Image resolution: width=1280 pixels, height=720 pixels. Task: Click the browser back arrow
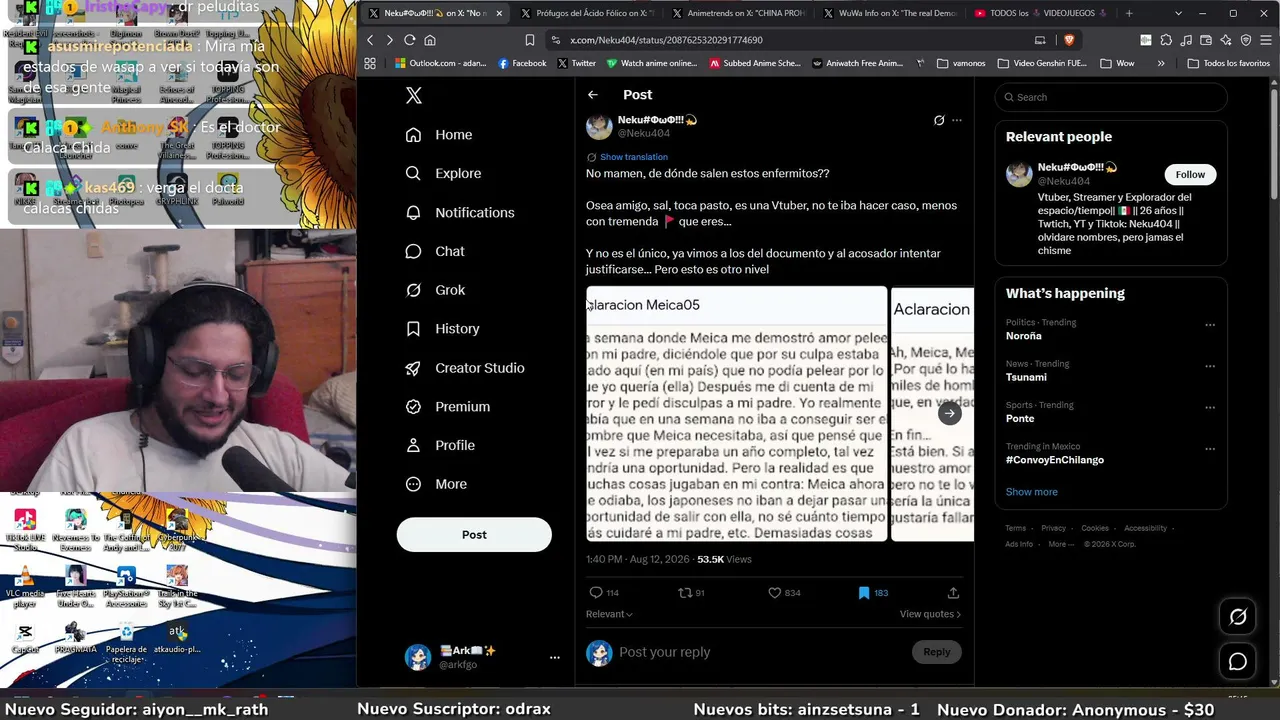point(370,40)
